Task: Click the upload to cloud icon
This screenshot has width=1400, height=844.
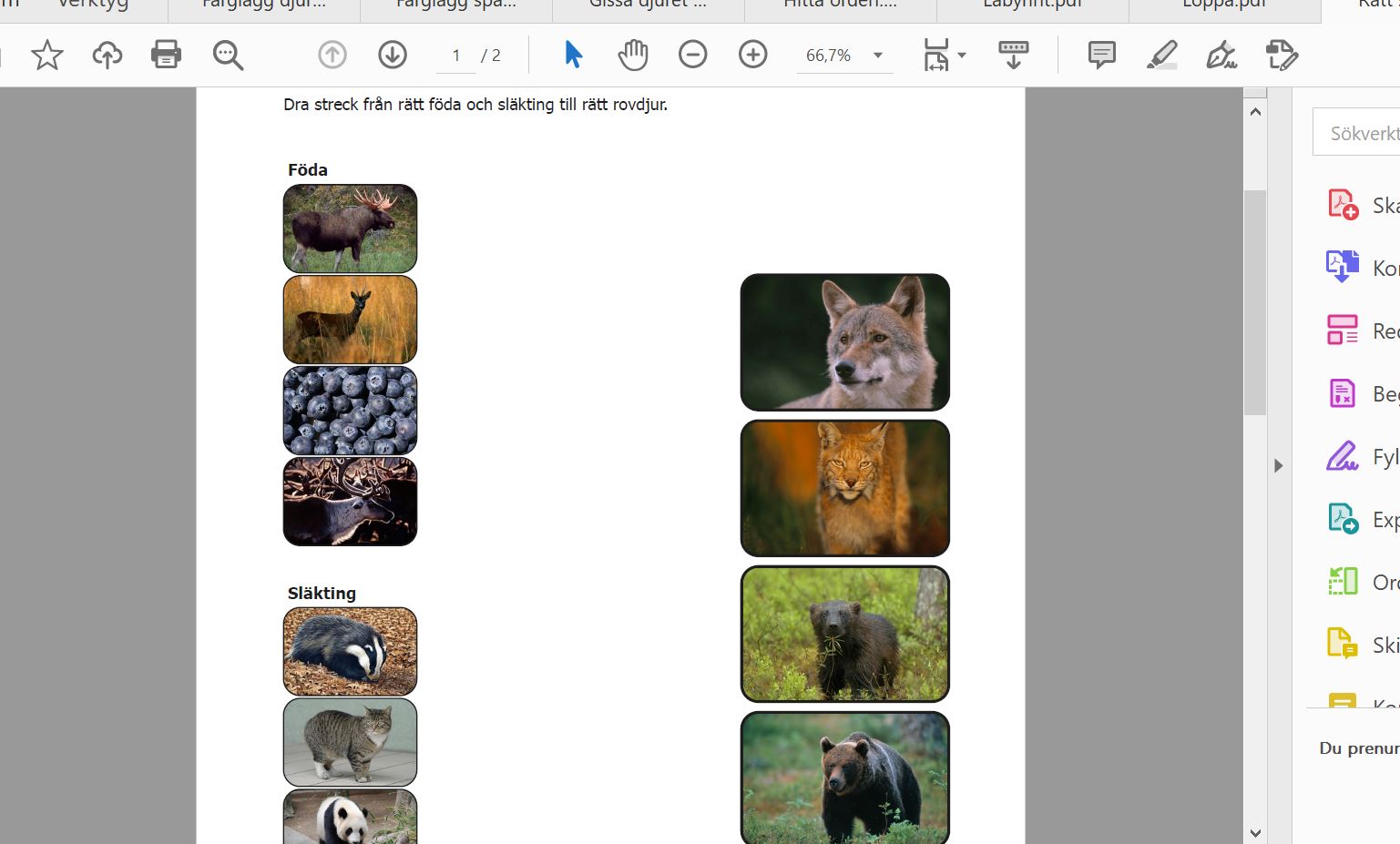Action: pos(107,56)
